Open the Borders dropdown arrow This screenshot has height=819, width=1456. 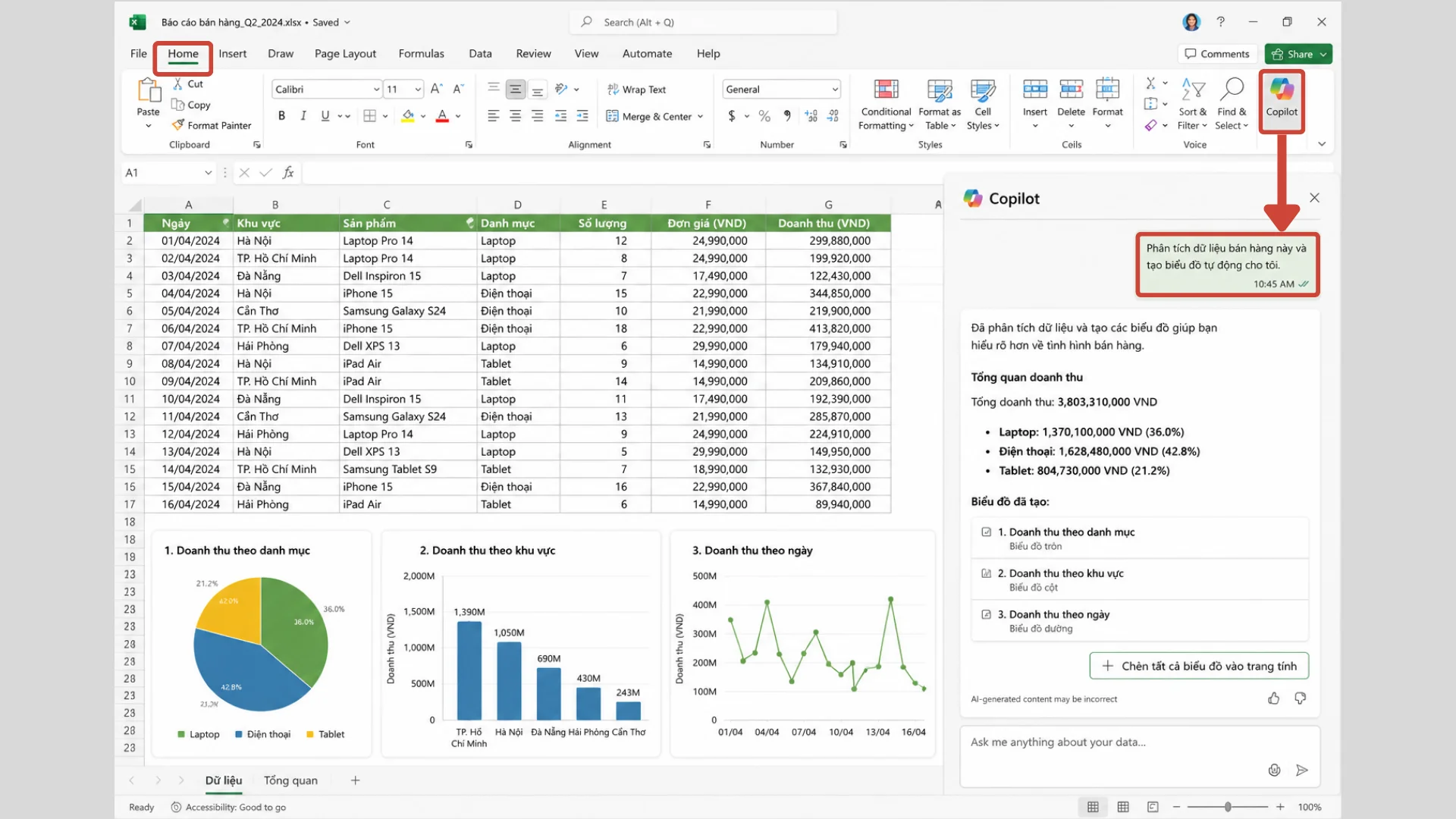tap(385, 116)
